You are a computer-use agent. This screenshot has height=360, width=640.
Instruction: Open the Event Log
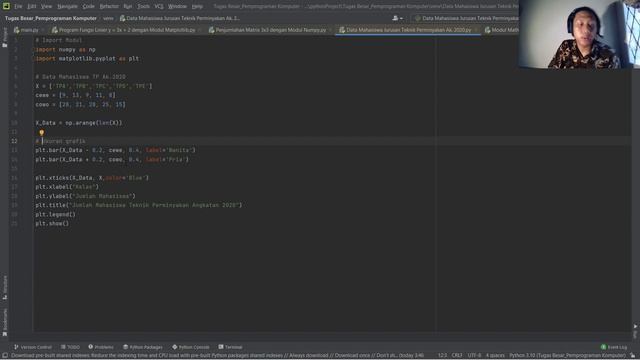pyautogui.click(x=614, y=347)
